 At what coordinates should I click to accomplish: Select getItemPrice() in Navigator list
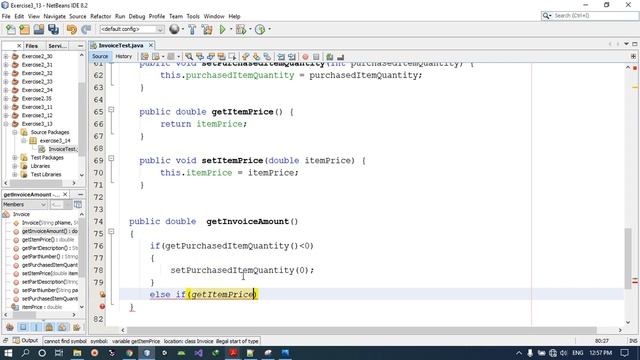click(x=48, y=240)
